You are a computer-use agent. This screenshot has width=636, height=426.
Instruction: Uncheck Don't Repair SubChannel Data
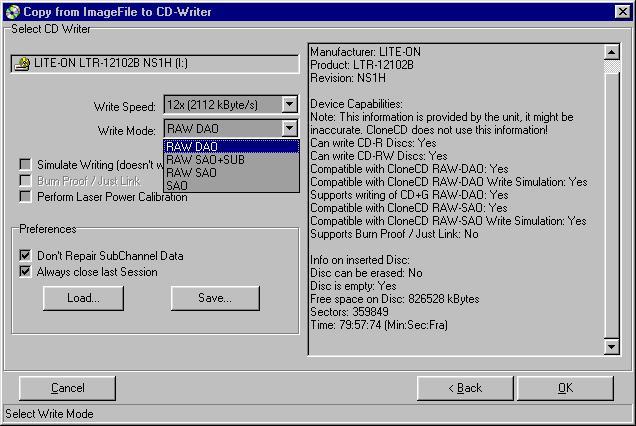26,256
